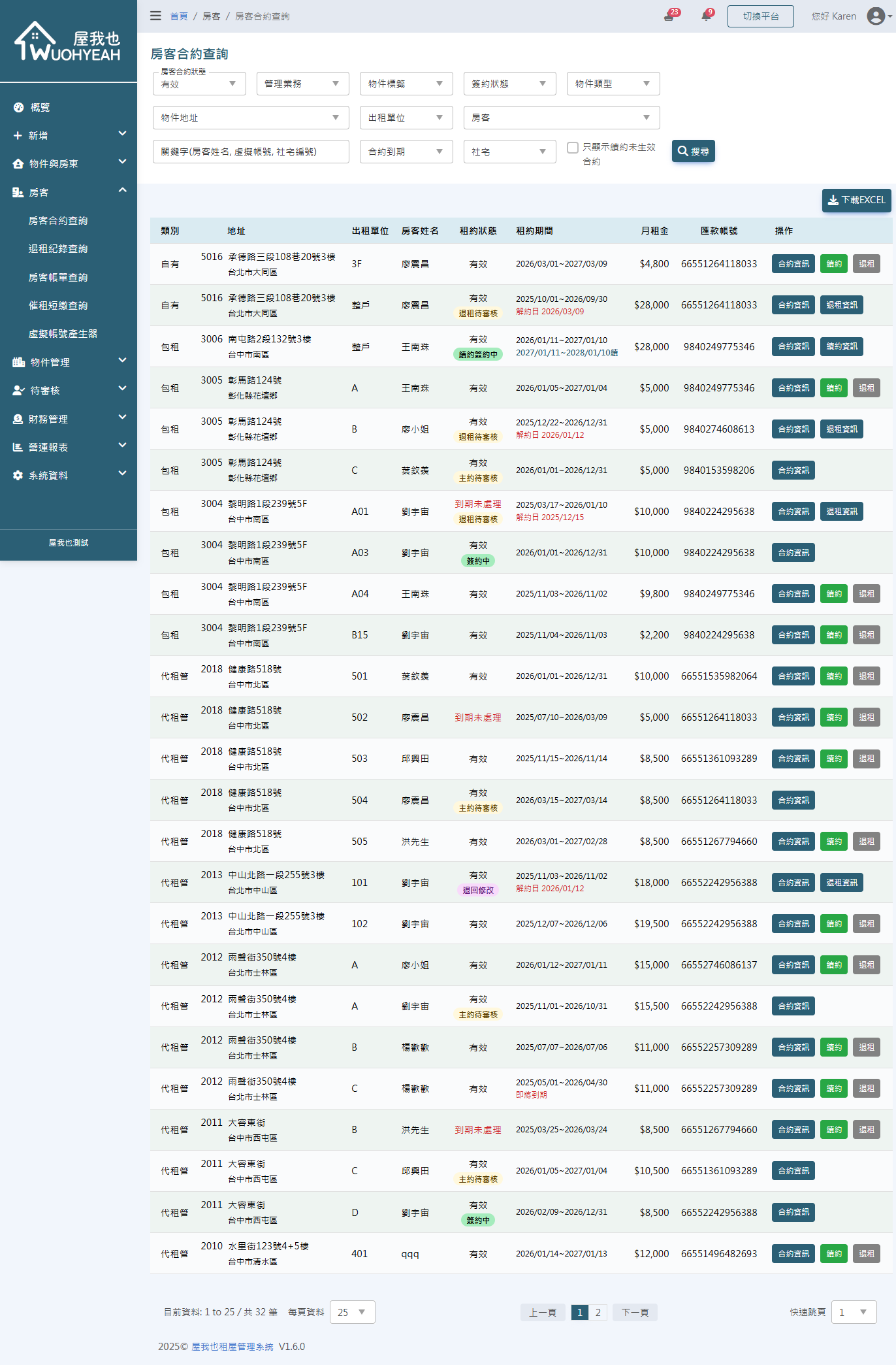
Task: Click the Karen user avatar icon
Action: click(x=876, y=16)
